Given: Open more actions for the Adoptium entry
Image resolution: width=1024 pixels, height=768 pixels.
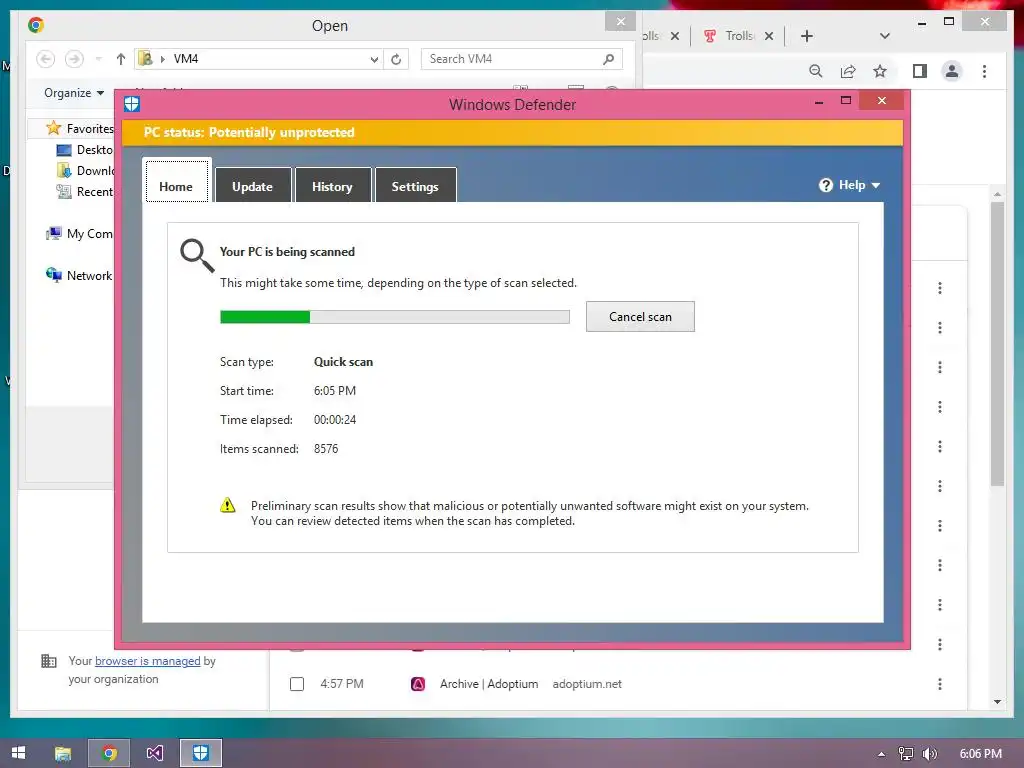Looking at the screenshot, I should pyautogui.click(x=940, y=684).
